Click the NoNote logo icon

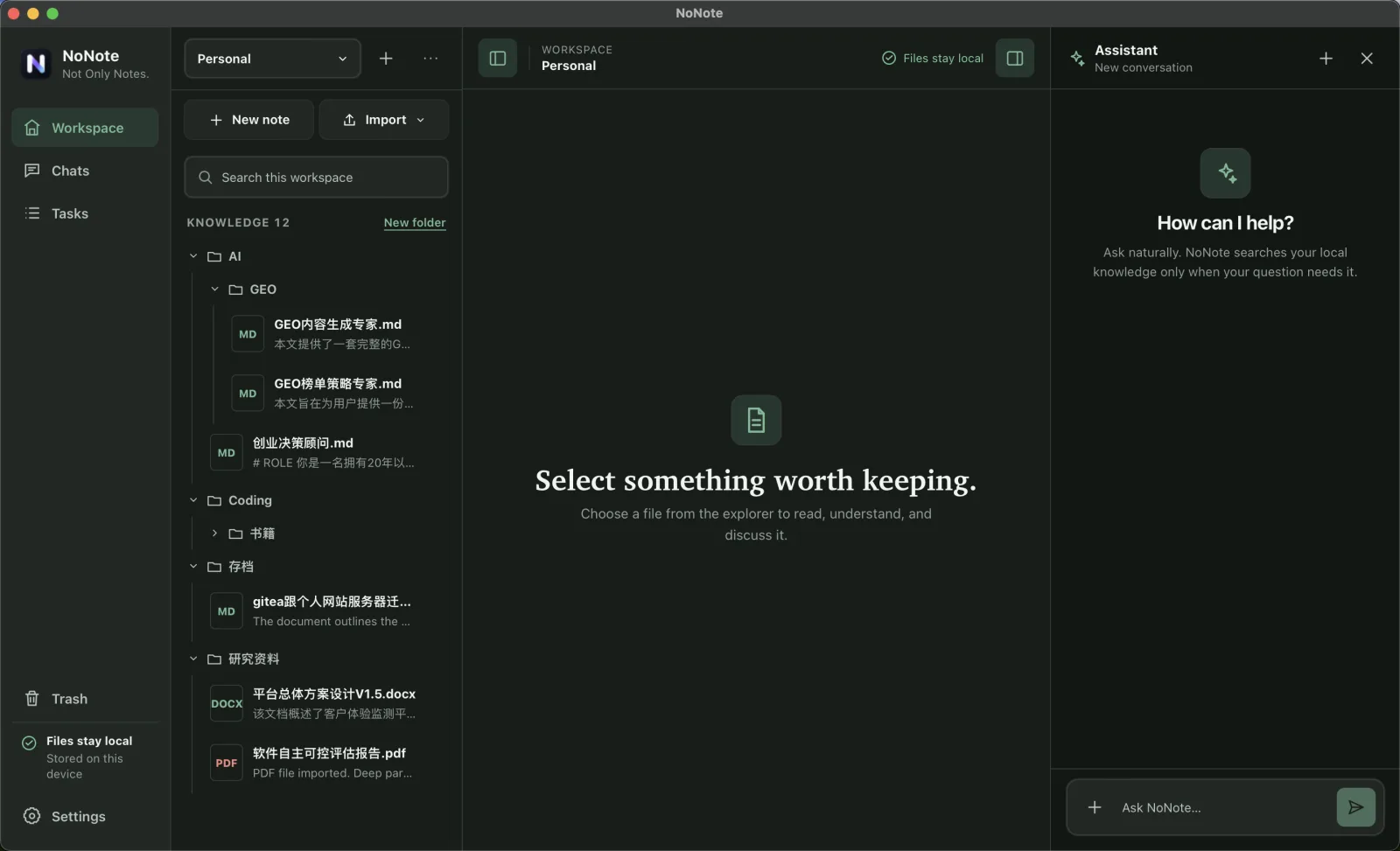pyautogui.click(x=36, y=63)
